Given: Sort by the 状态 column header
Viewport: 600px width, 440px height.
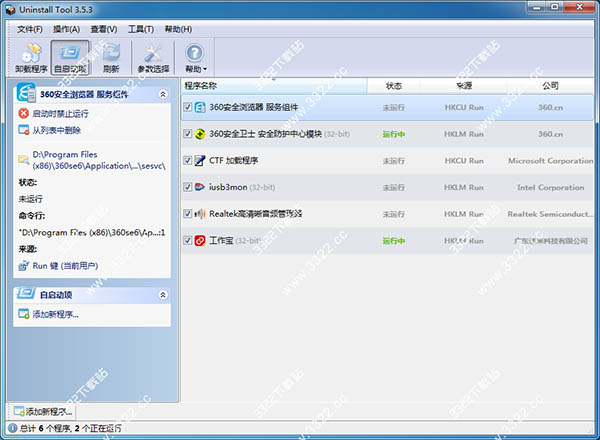Looking at the screenshot, I should pos(394,86).
